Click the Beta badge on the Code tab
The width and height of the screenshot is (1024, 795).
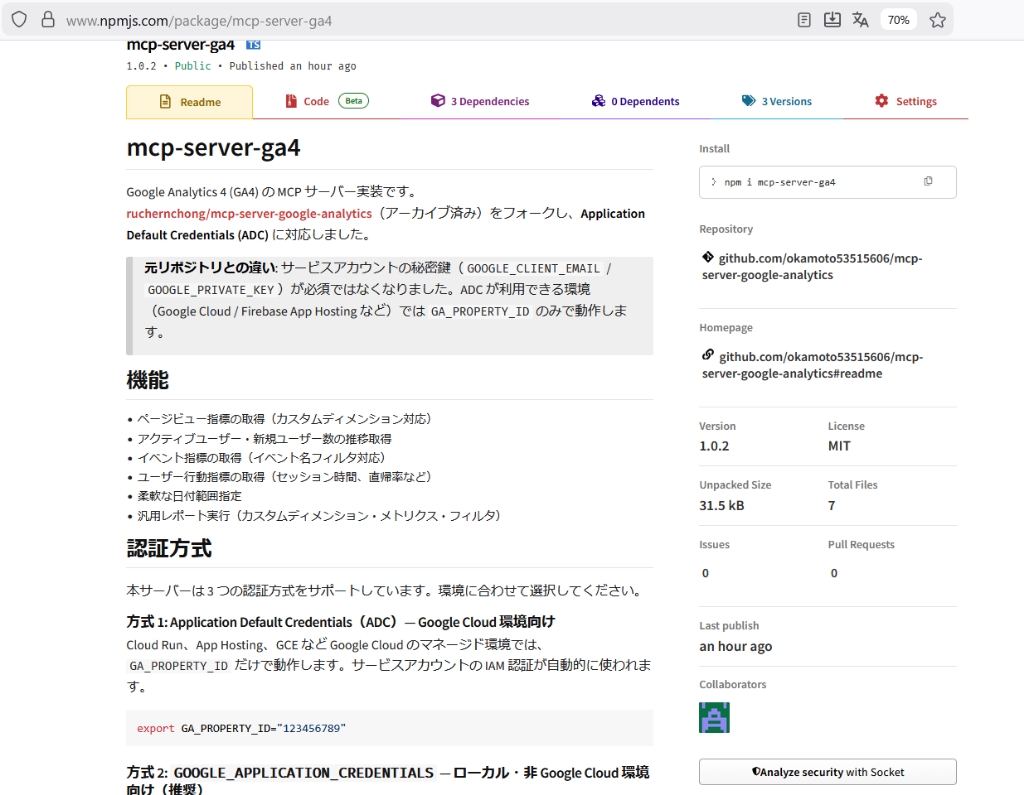pos(353,101)
